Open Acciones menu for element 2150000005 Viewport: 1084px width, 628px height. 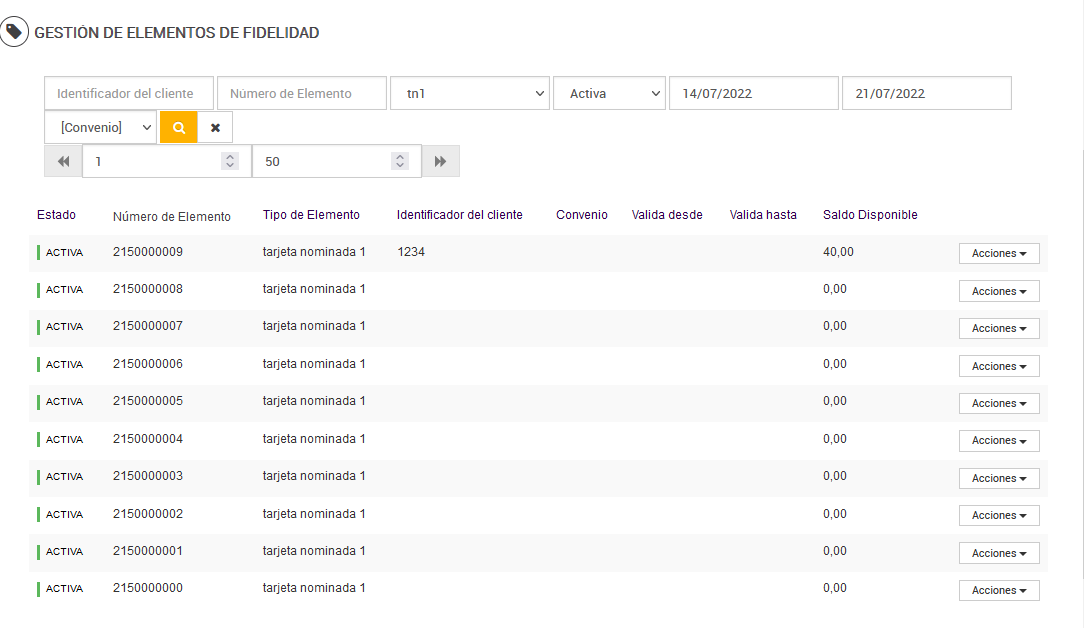click(999, 403)
